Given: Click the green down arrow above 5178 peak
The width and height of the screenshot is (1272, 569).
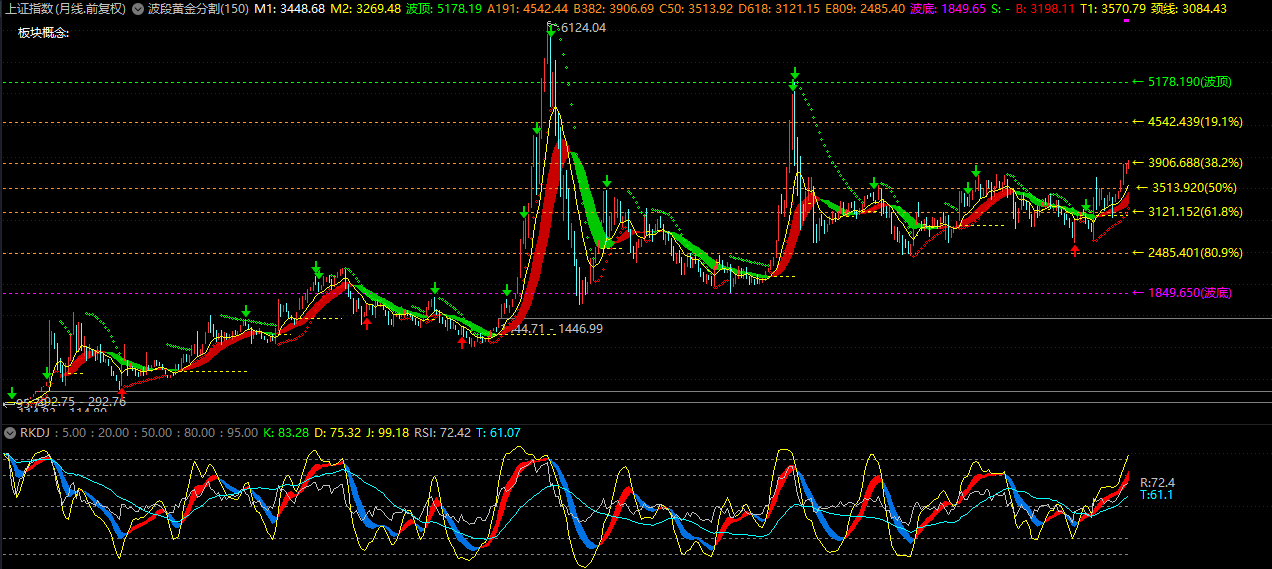Looking at the screenshot, I should click(x=794, y=74).
